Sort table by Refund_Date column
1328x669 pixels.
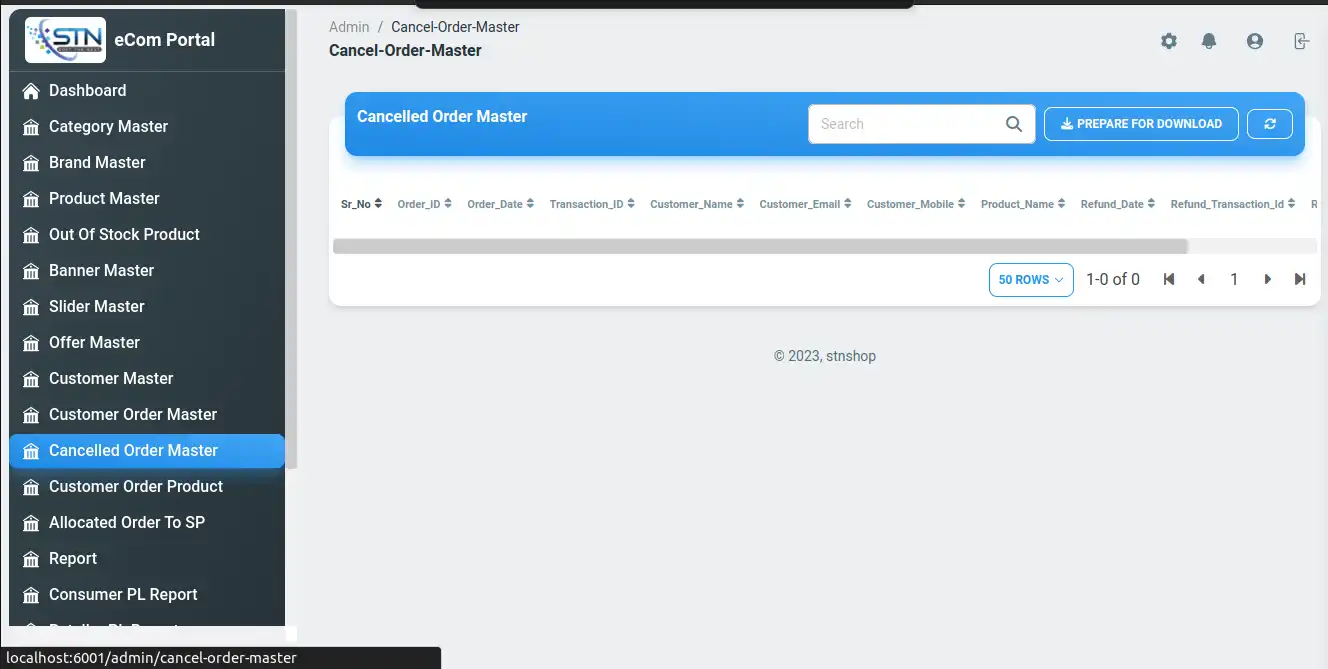1117,204
